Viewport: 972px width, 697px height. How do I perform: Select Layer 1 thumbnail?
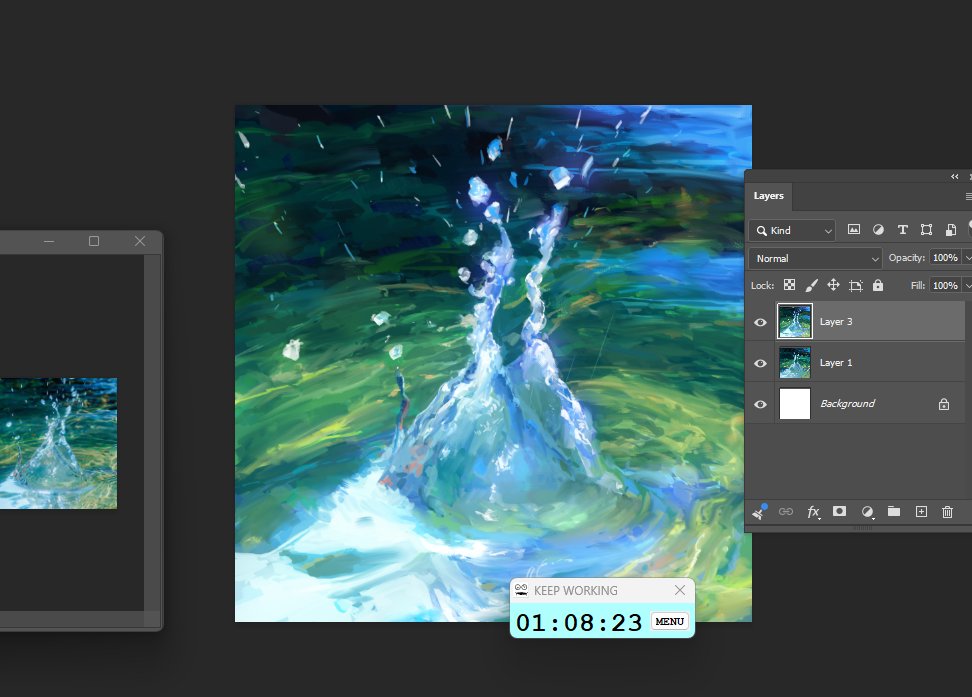795,363
